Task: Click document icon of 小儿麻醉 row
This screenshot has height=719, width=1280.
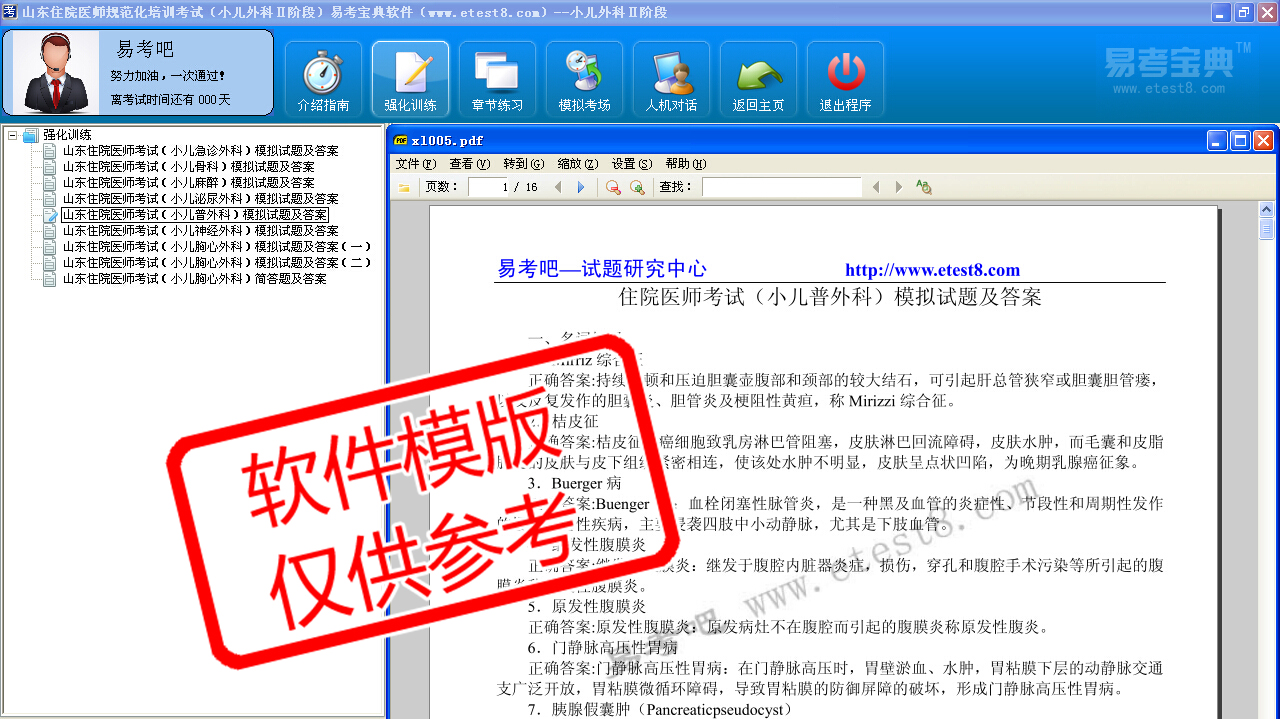Action: pos(50,183)
